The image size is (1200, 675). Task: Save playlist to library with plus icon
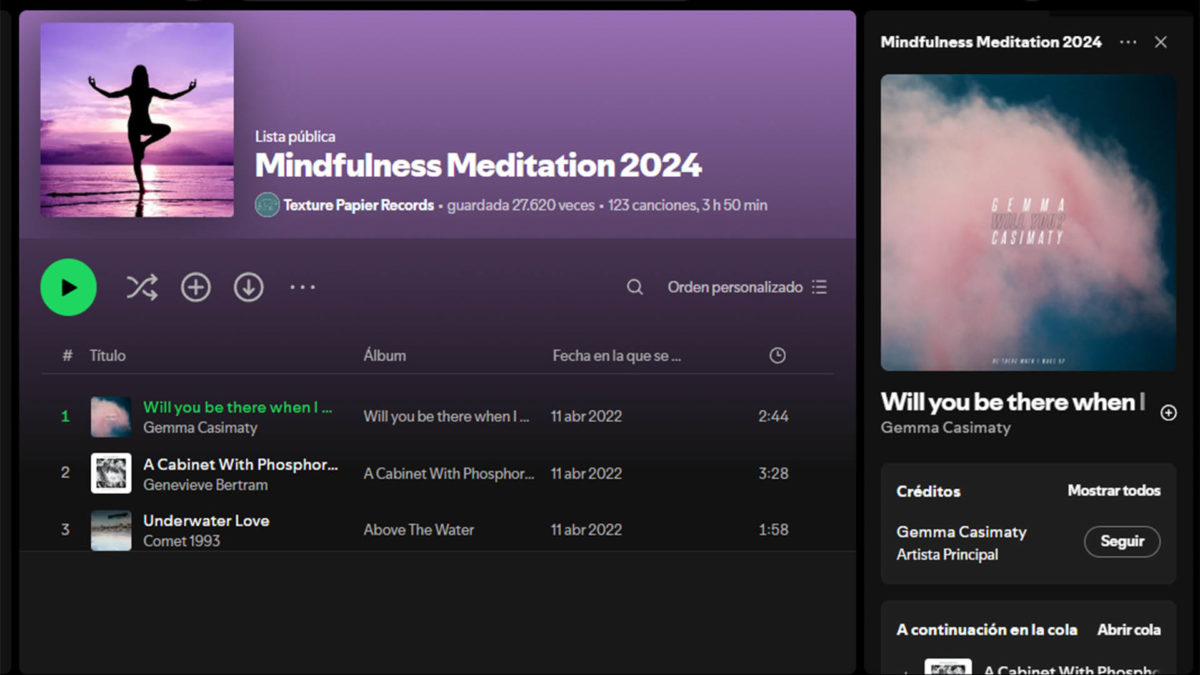(196, 288)
